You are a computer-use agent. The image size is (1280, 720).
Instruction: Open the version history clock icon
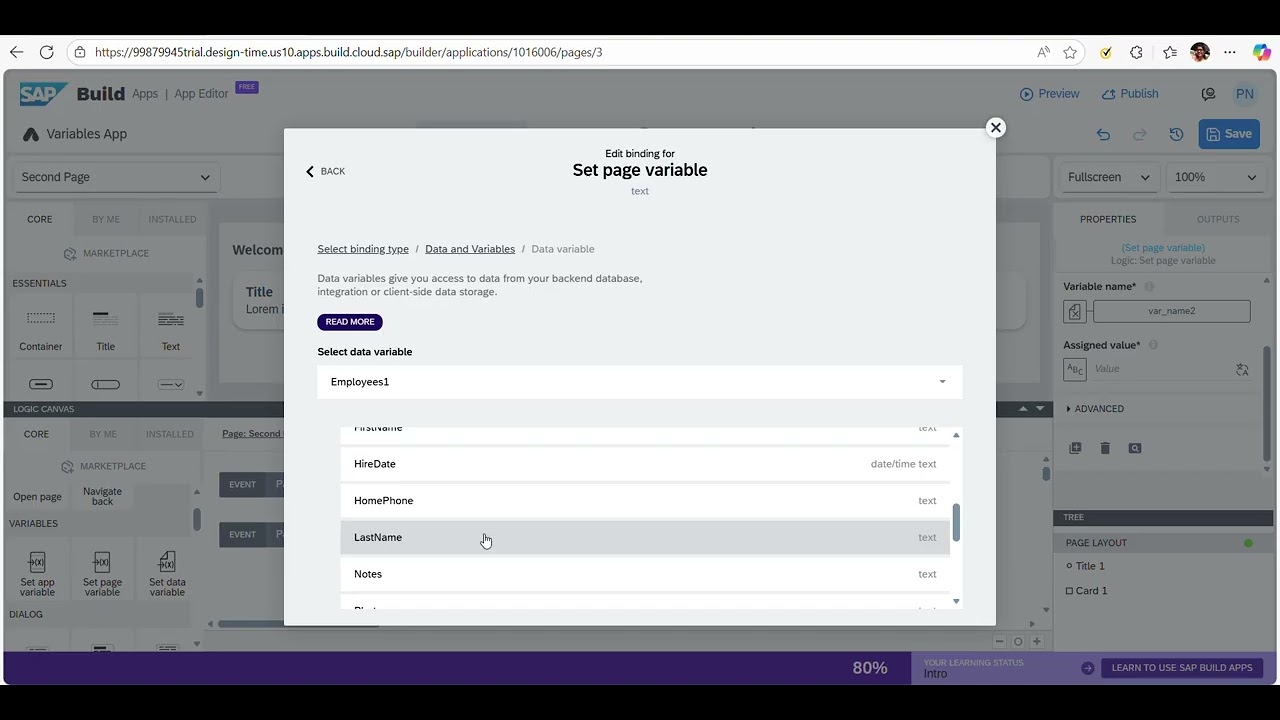point(1176,134)
